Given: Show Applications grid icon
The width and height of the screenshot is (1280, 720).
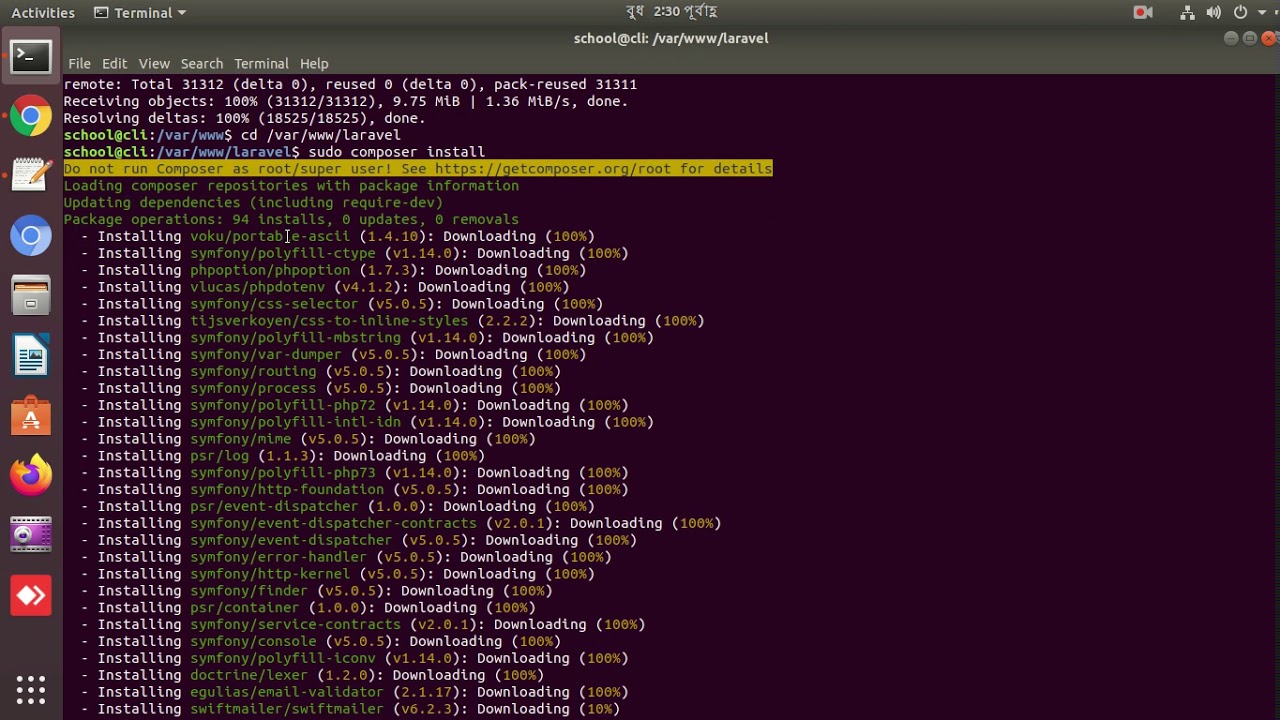Looking at the screenshot, I should coord(31,689).
